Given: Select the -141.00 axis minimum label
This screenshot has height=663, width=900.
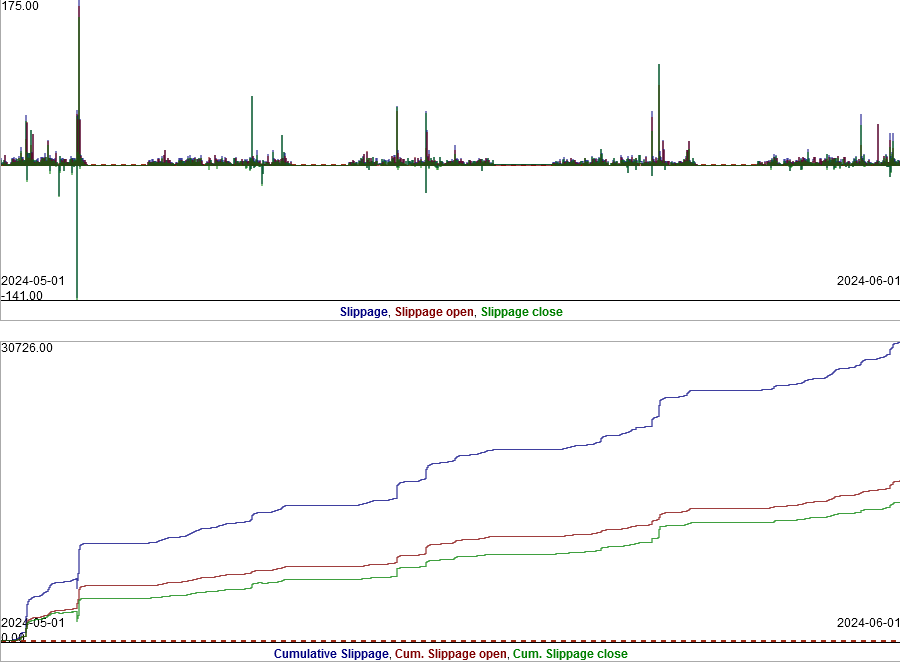Looking at the screenshot, I should pos(22,293).
